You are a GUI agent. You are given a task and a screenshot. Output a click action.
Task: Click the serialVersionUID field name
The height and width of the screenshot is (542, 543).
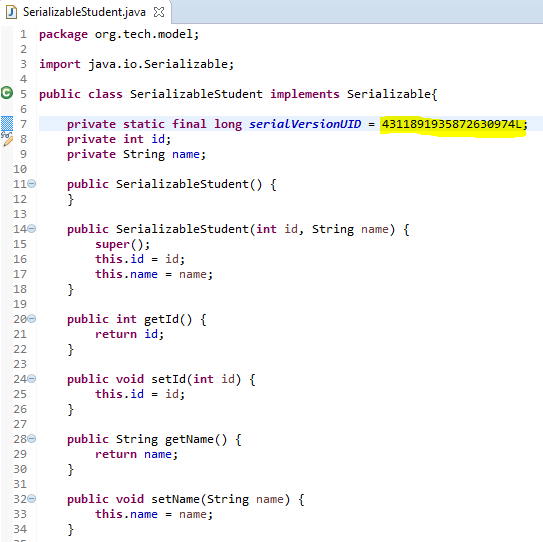pyautogui.click(x=305, y=124)
